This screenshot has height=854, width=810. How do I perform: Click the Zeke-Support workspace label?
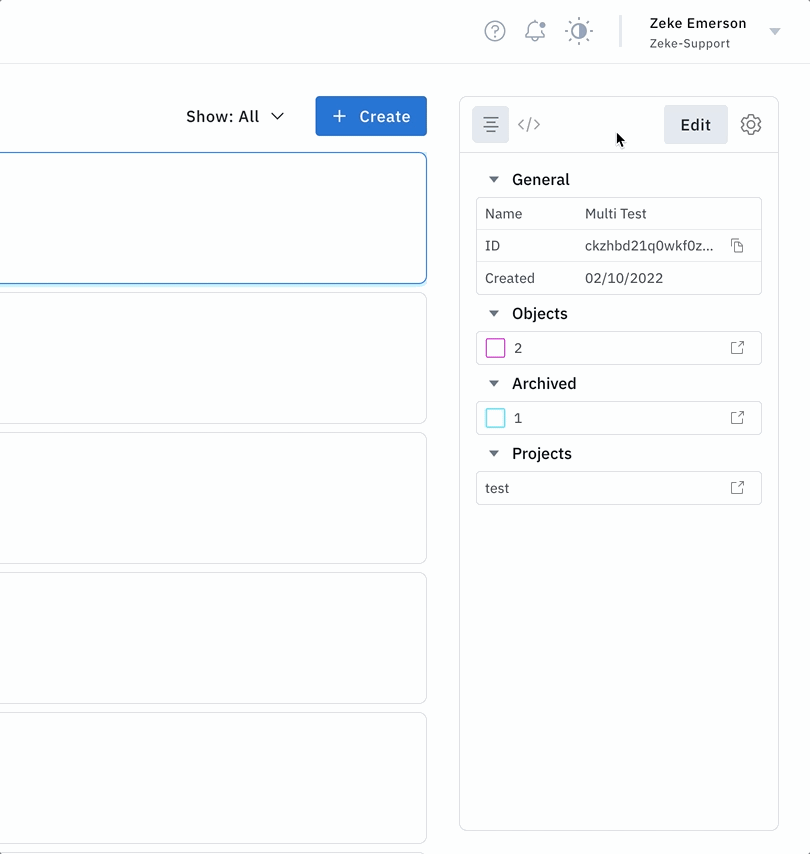tap(690, 44)
